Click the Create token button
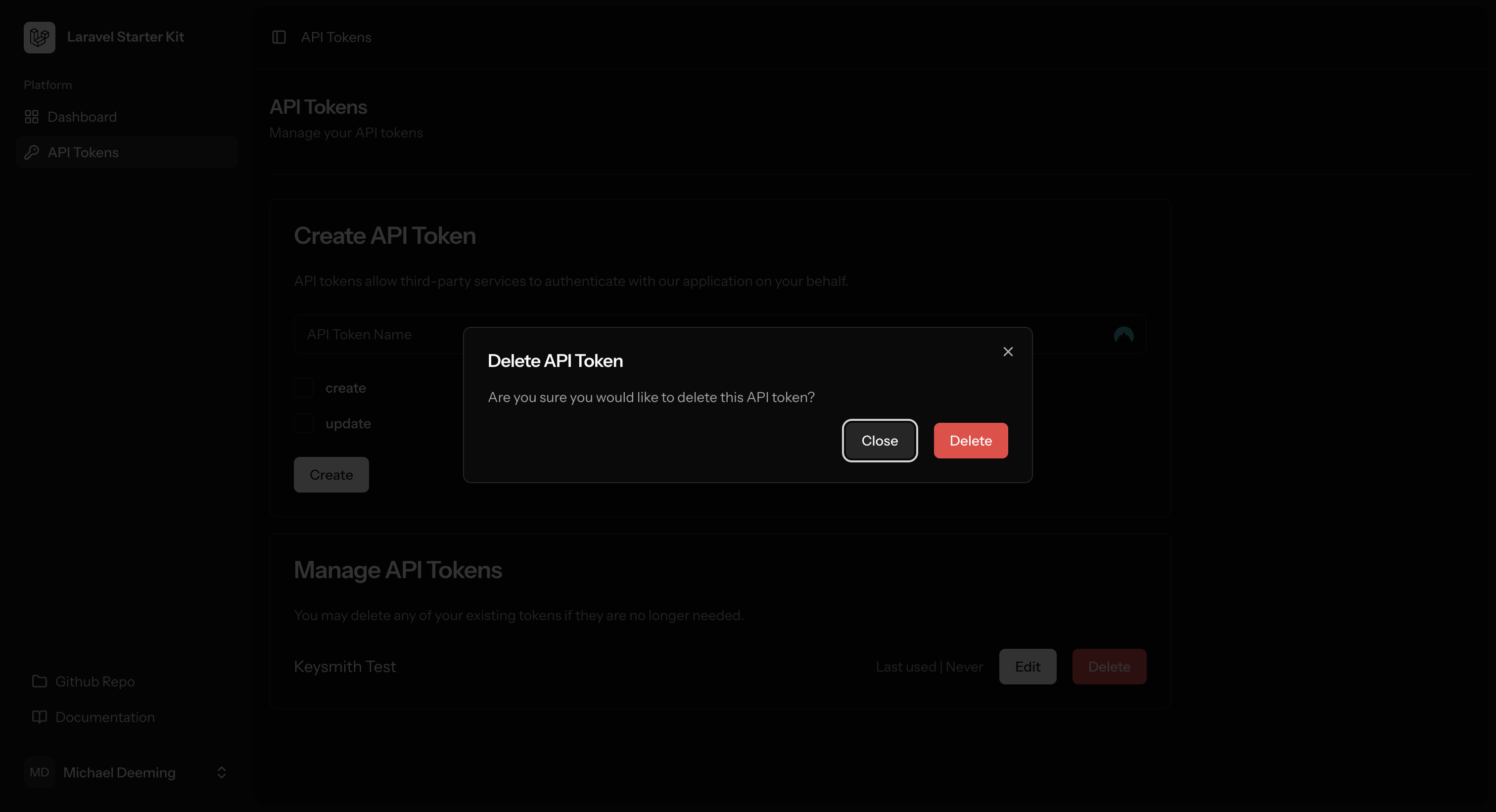Image resolution: width=1496 pixels, height=812 pixels. (x=331, y=475)
